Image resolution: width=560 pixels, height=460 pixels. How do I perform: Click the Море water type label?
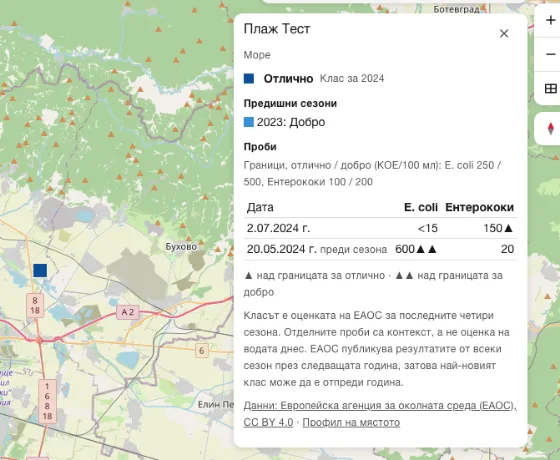tap(257, 55)
